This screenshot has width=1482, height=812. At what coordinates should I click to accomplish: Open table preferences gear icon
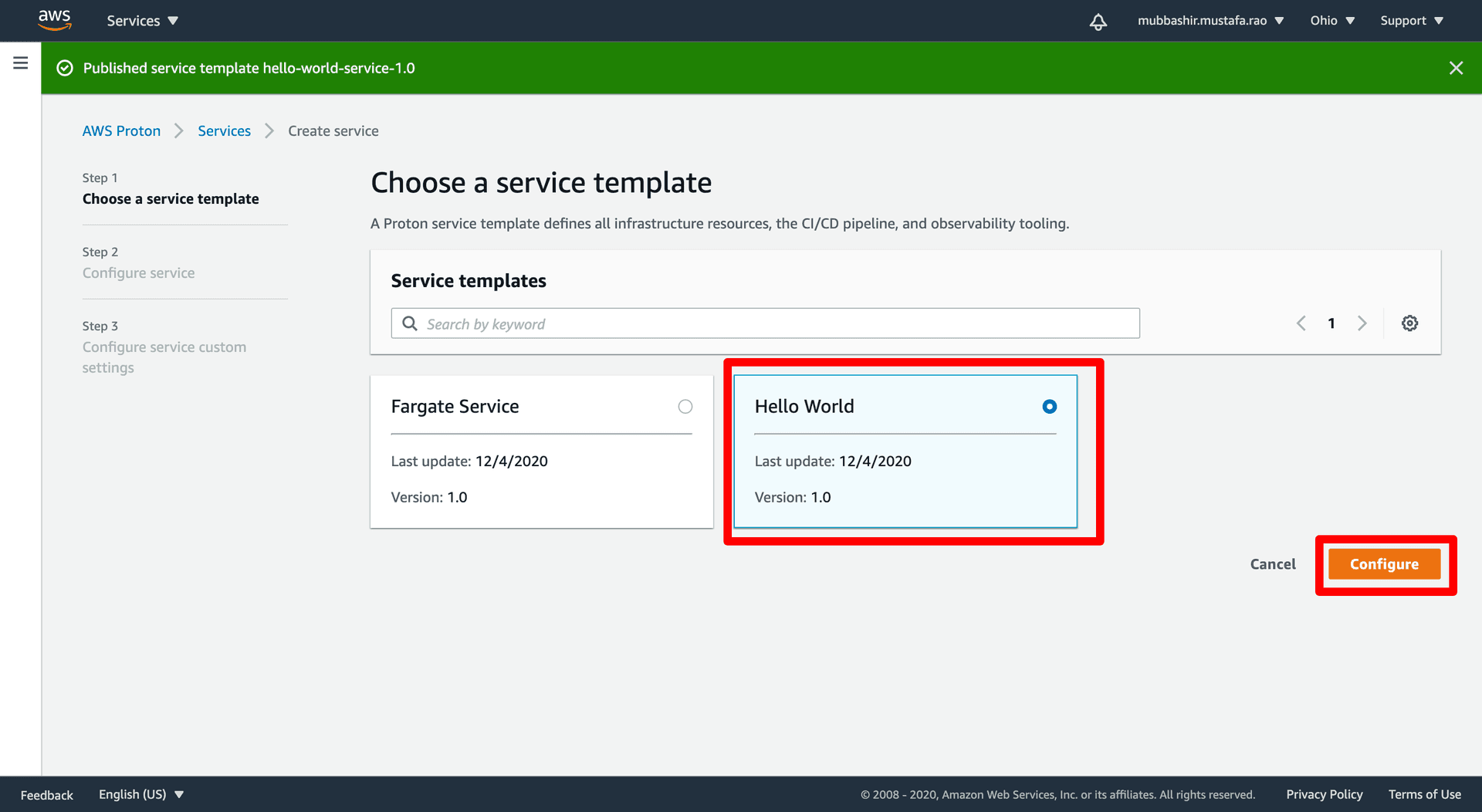click(1409, 323)
